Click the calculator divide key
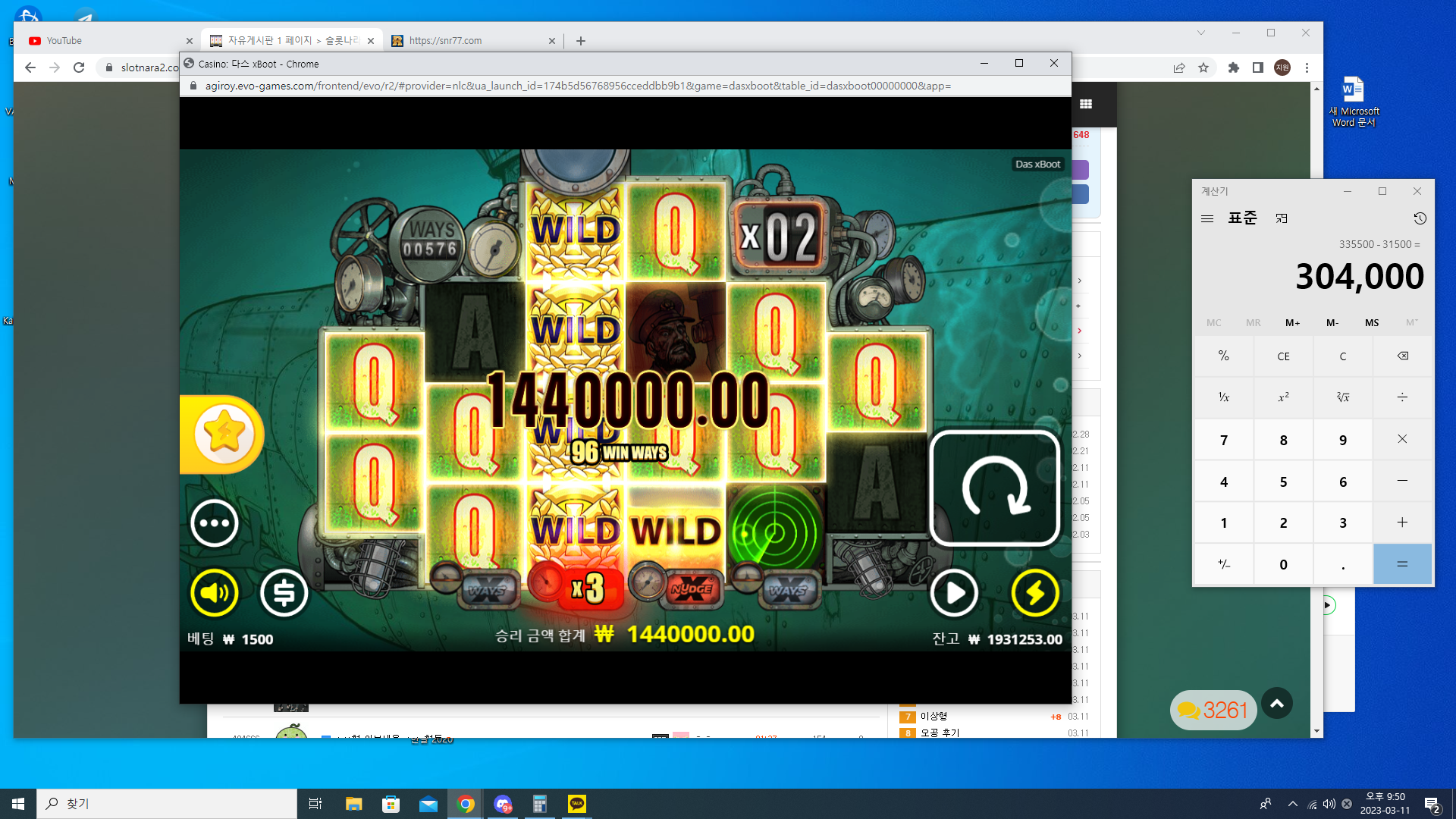Viewport: 1456px width, 819px height. [1402, 397]
